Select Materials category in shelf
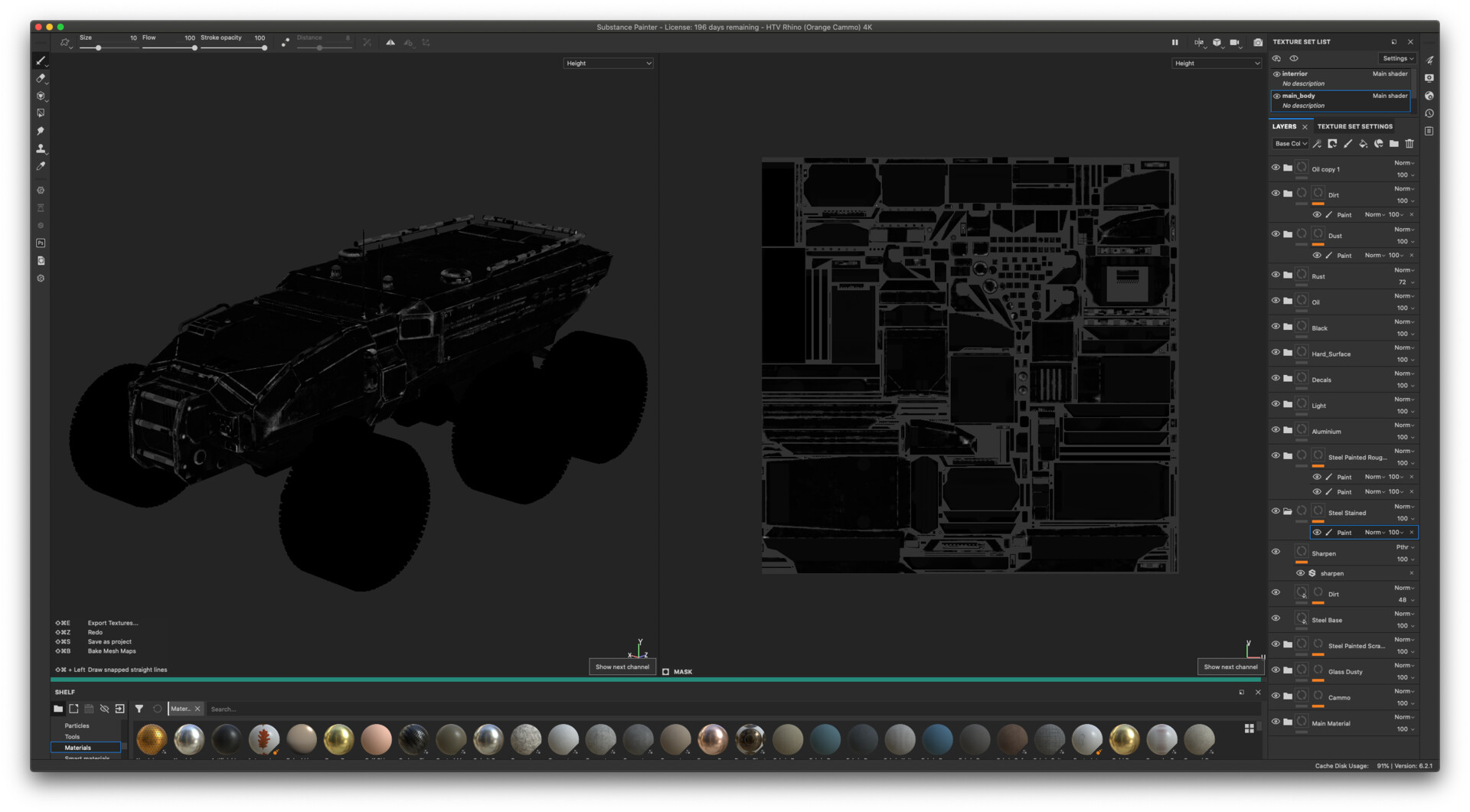Image resolution: width=1470 pixels, height=812 pixels. click(x=86, y=748)
